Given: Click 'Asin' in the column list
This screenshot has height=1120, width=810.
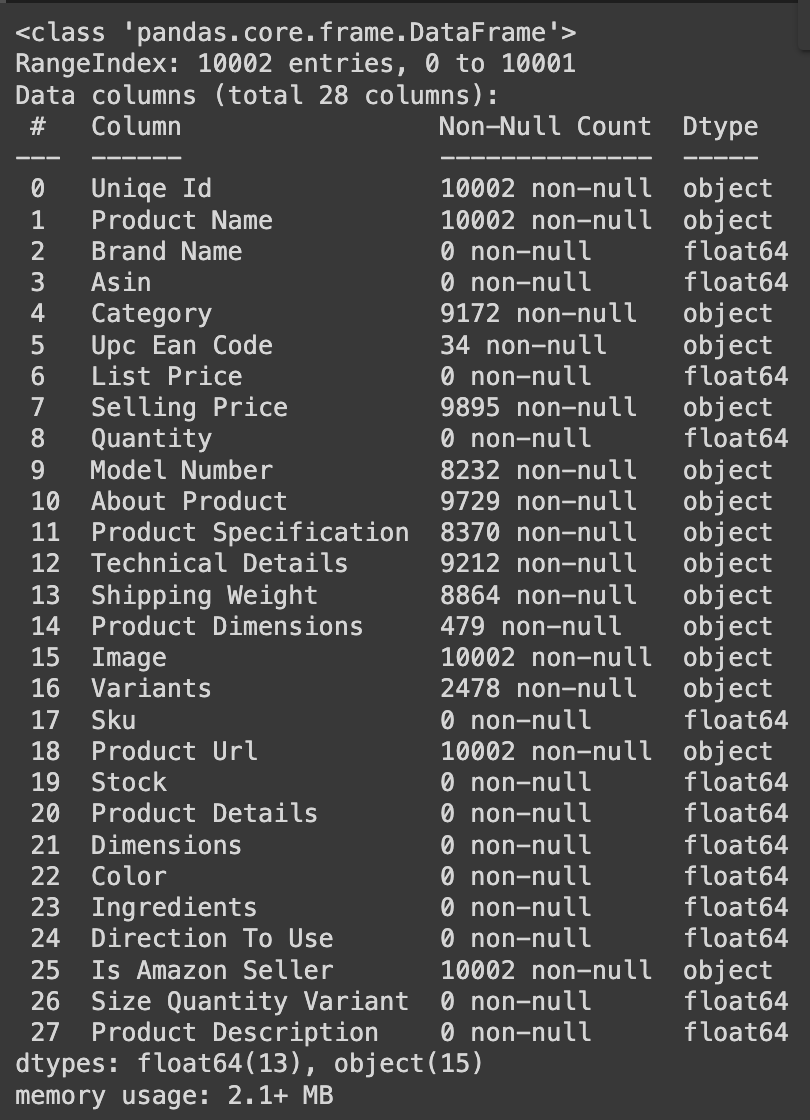Looking at the screenshot, I should (121, 282).
